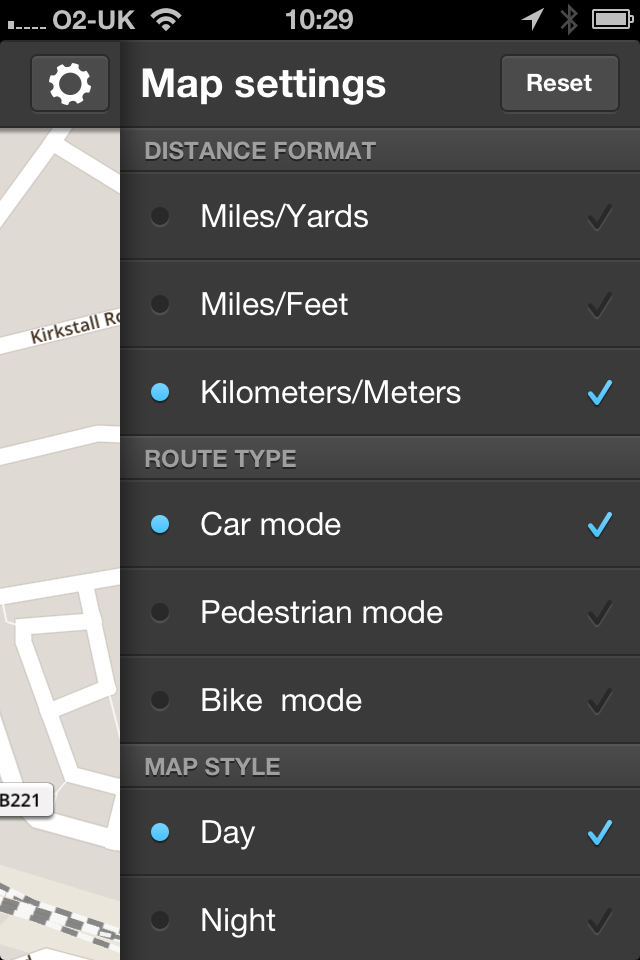Select the Miles/Feet distance format

(x=274, y=304)
